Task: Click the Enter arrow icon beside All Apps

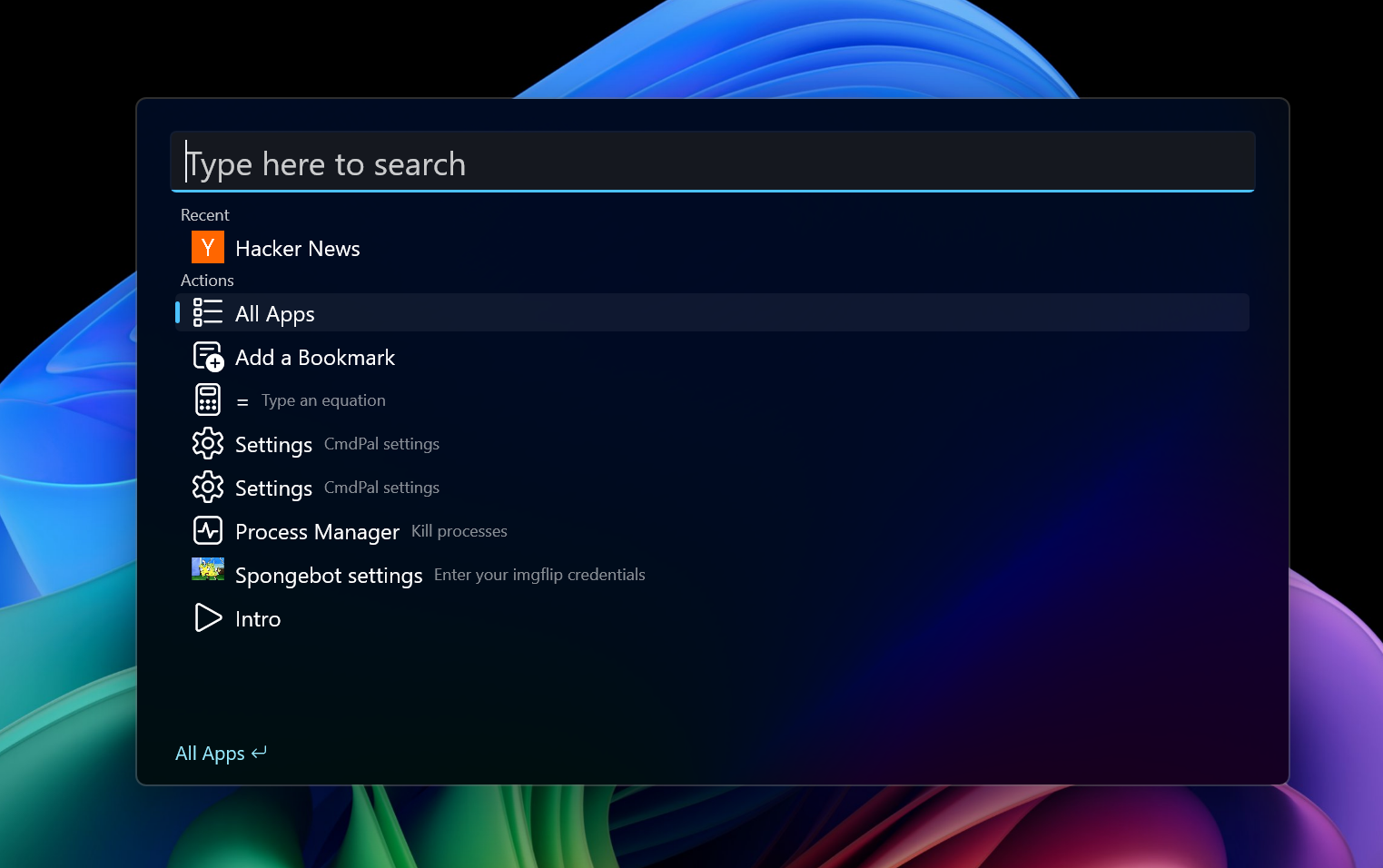Action: tap(259, 753)
